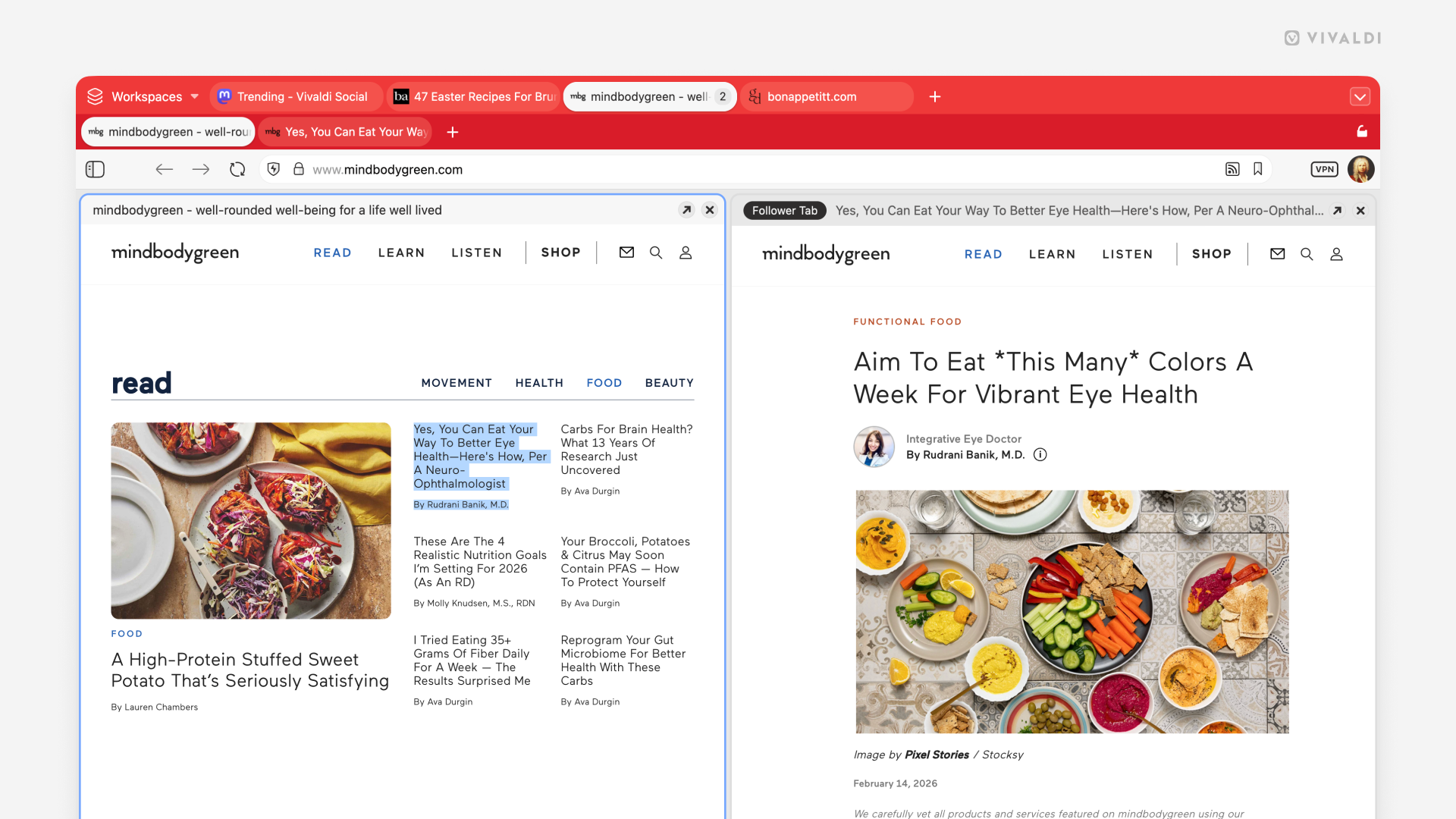1456x819 pixels.
Task: Open LEARN menu in left pane
Action: click(x=401, y=253)
